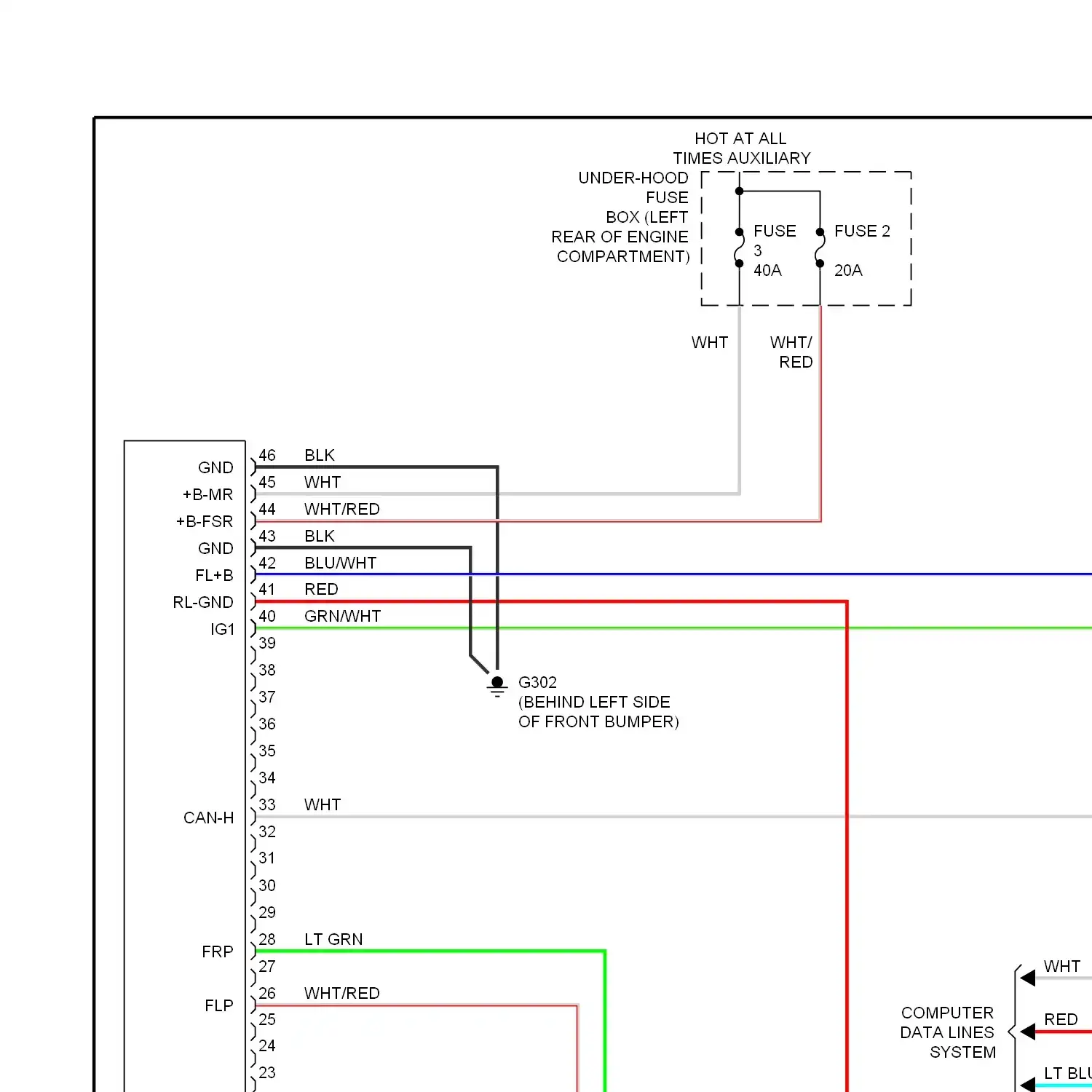Select pin number '41'

(x=267, y=589)
